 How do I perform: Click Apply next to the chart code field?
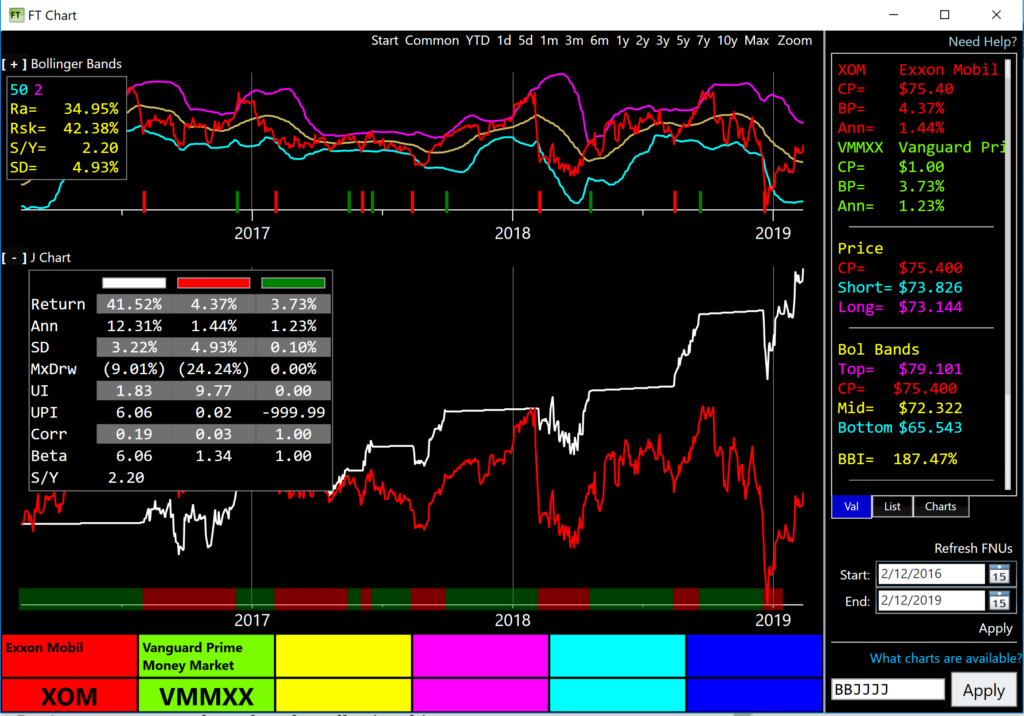point(985,689)
